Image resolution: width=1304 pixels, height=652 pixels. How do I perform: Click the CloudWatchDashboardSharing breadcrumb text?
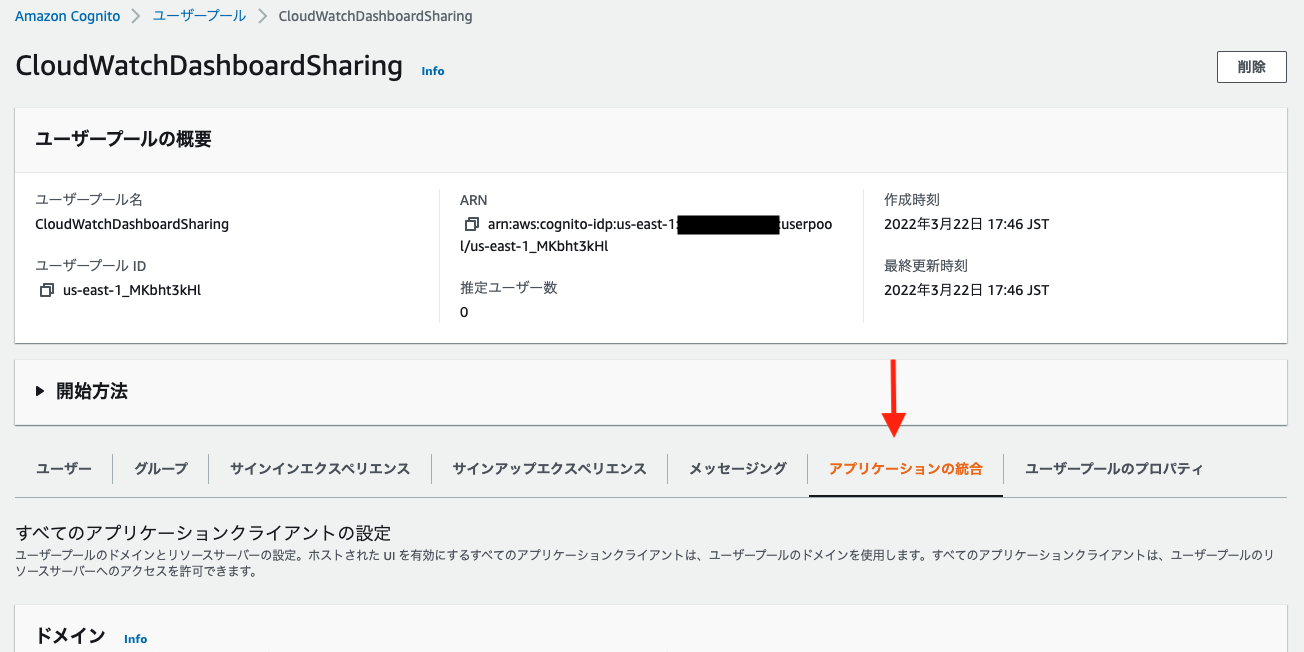coord(375,16)
